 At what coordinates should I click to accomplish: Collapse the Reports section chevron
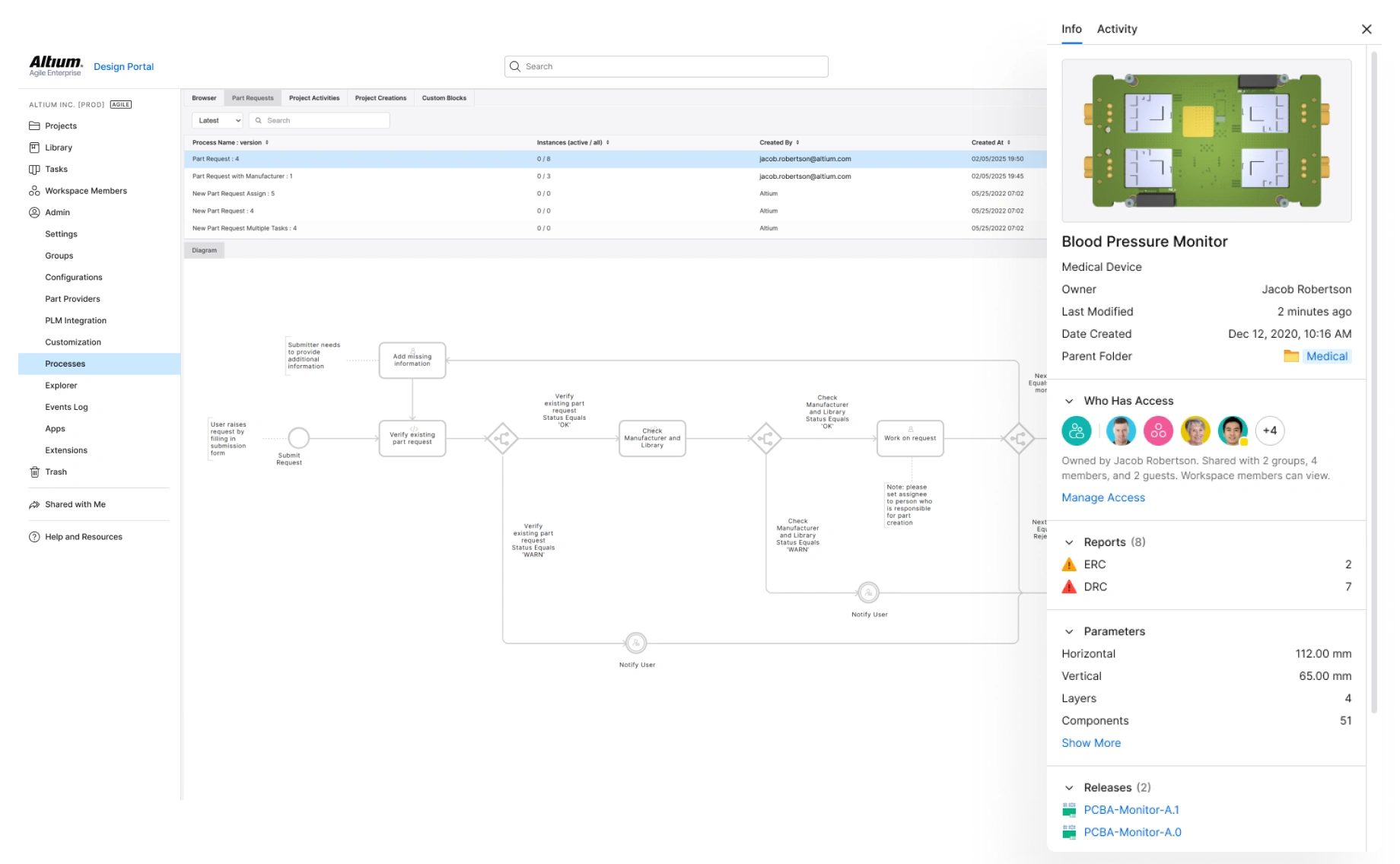pyautogui.click(x=1069, y=542)
